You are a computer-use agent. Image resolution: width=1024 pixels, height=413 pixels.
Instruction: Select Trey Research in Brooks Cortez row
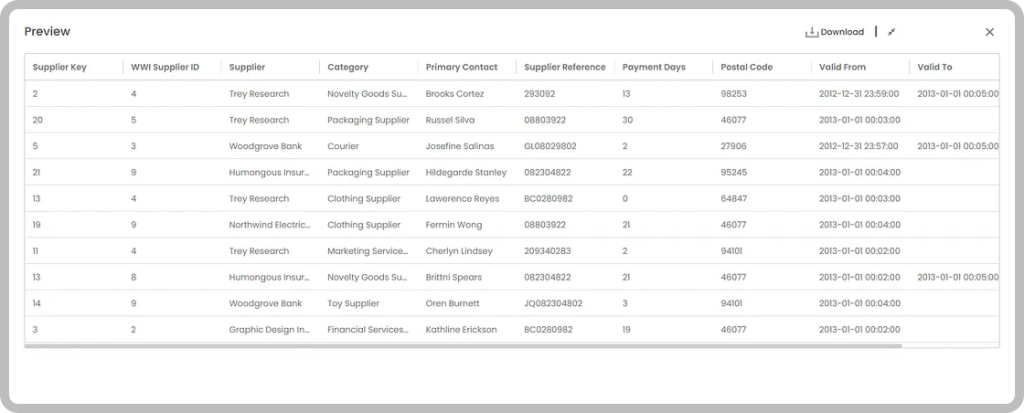pos(259,94)
